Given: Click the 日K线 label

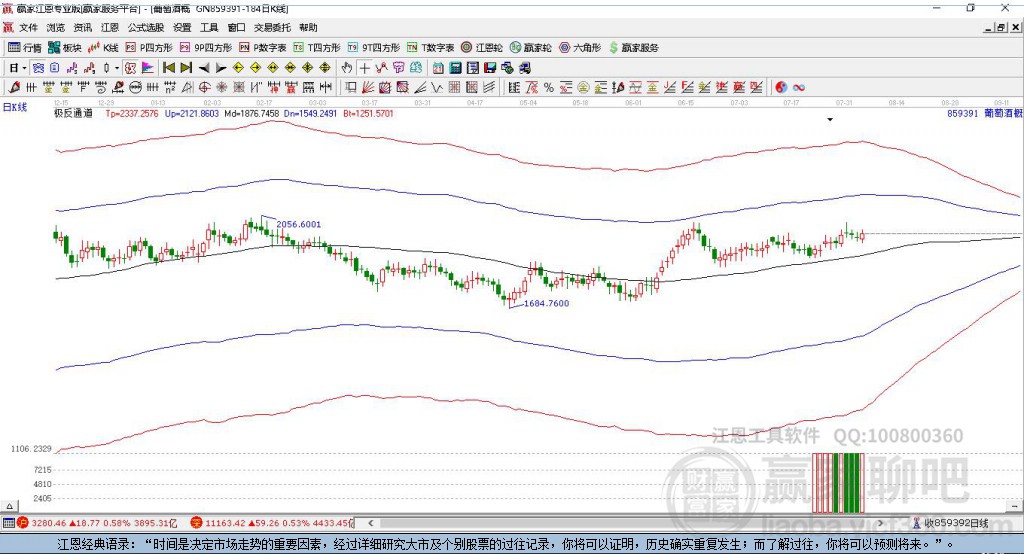Looking at the screenshot, I should [15, 107].
